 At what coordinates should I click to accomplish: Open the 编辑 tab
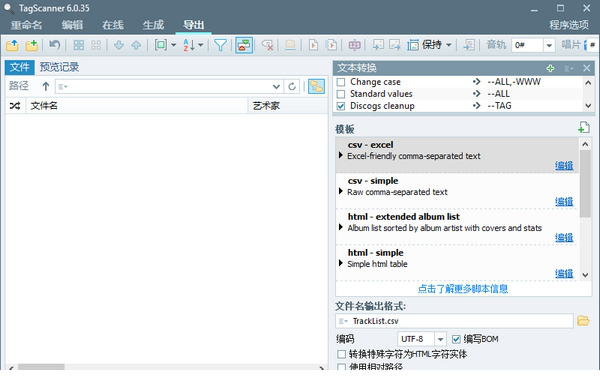[72, 25]
